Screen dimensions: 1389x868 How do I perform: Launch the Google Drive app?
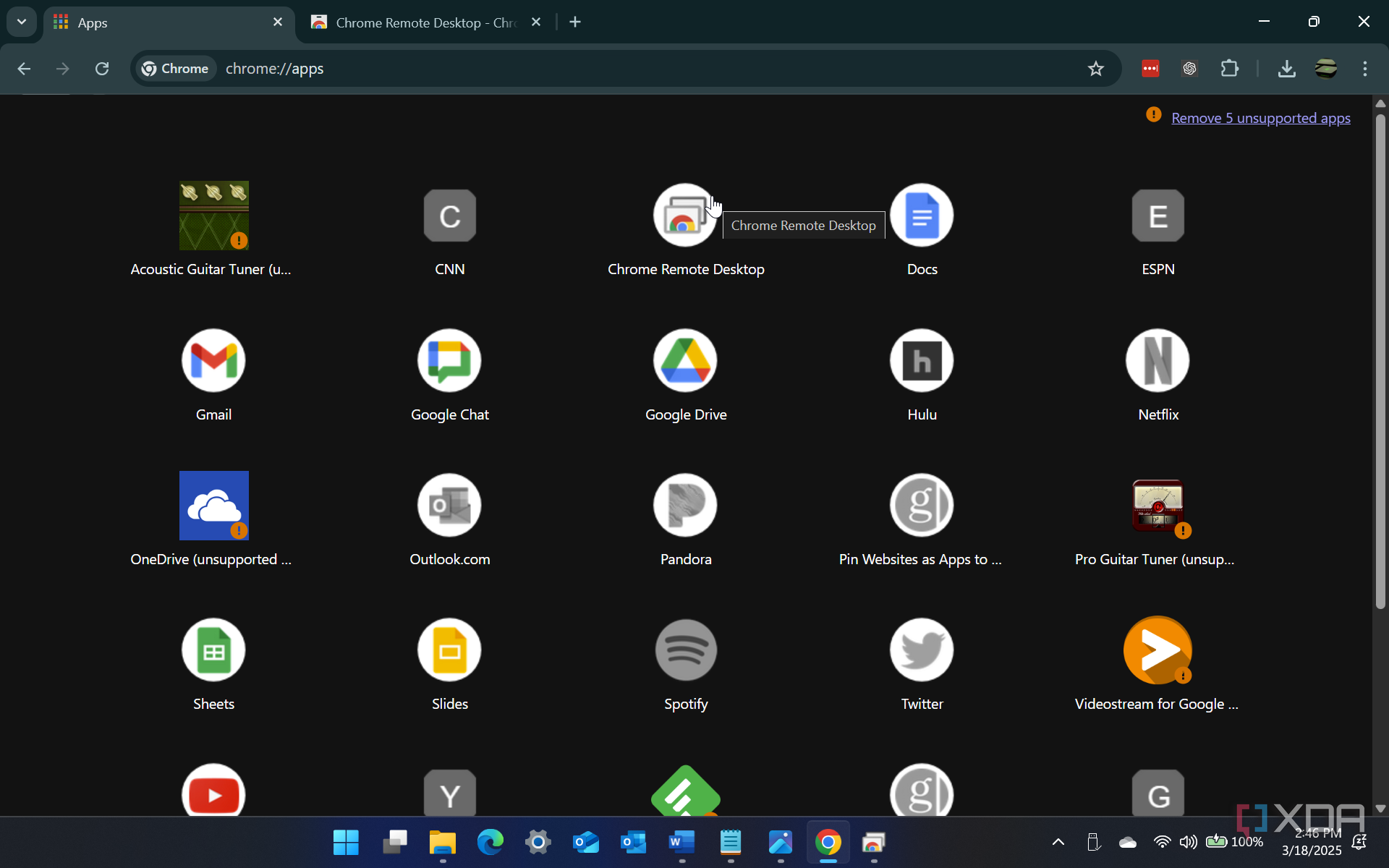(685, 360)
